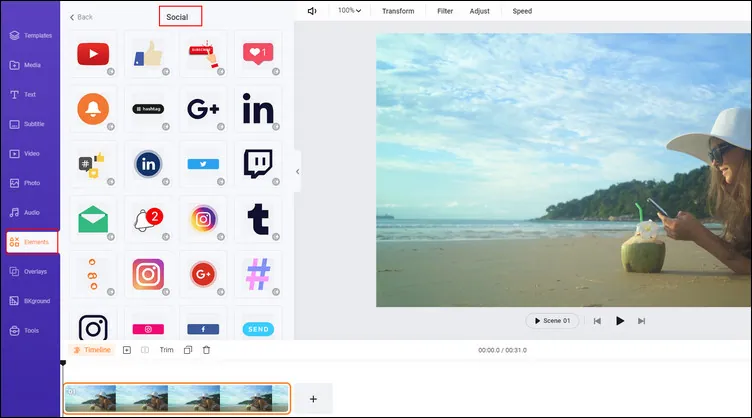
Task: Add the round gradient Instagram element
Action: coord(203,219)
